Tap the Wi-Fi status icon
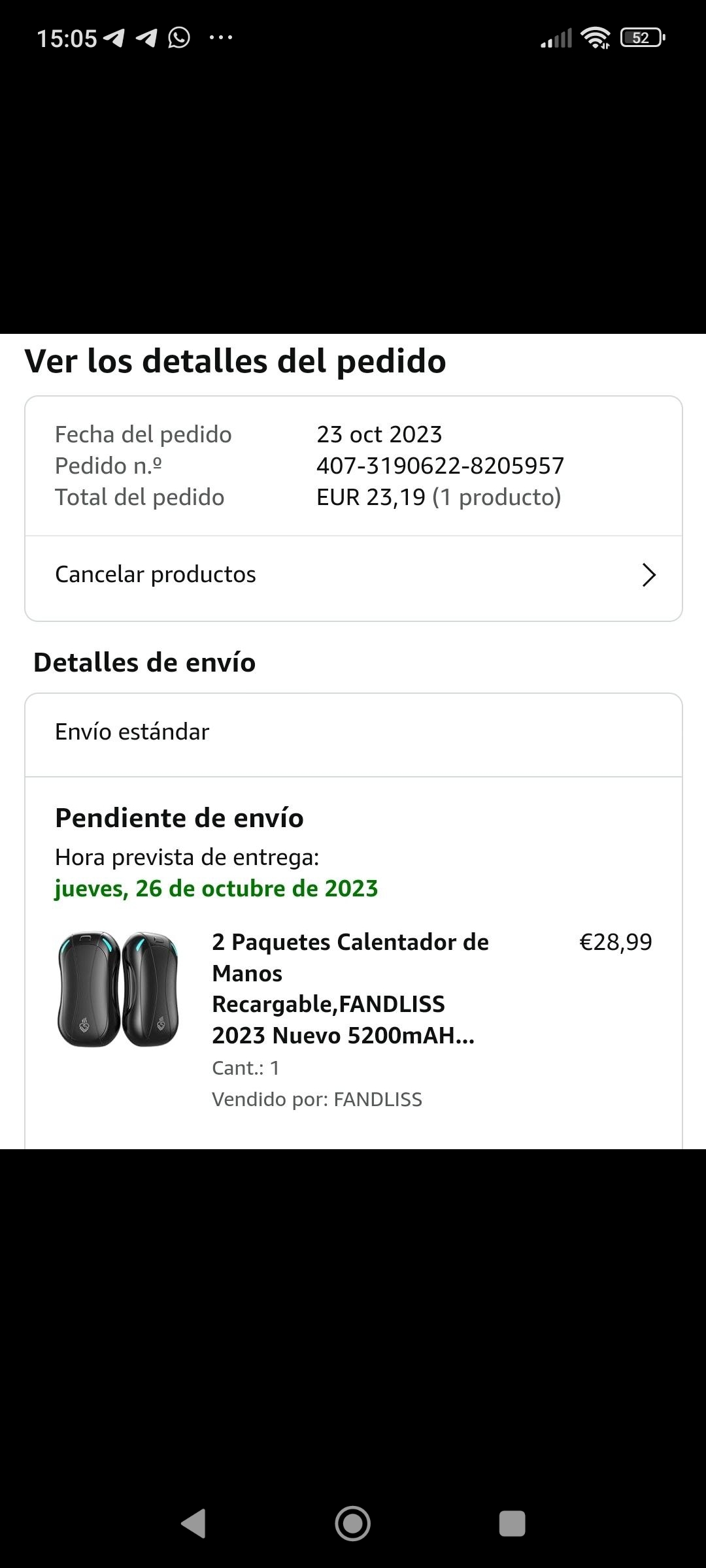Viewport: 706px width, 1568px height. point(595,38)
